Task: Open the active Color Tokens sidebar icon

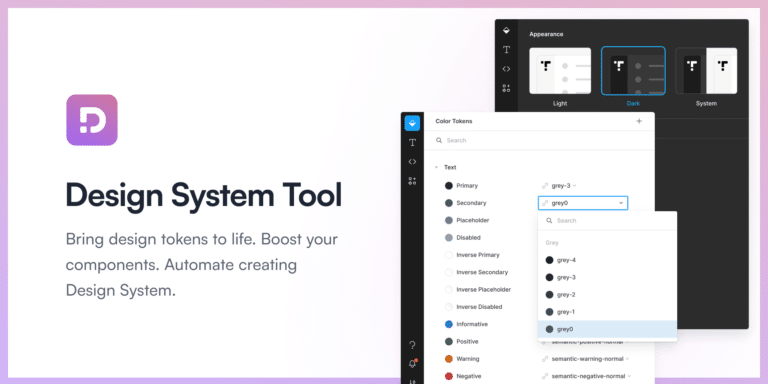Action: click(412, 123)
